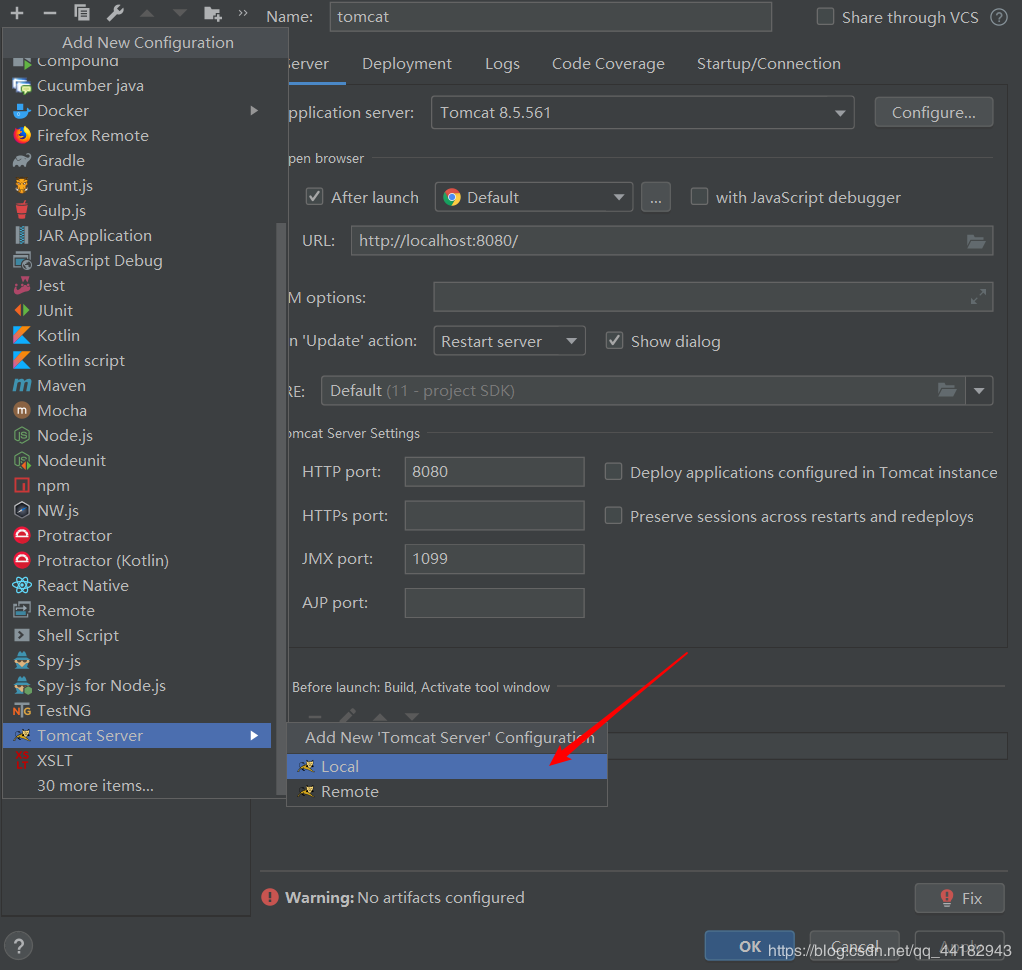
Task: Click the move down arrow icon
Action: 180,13
